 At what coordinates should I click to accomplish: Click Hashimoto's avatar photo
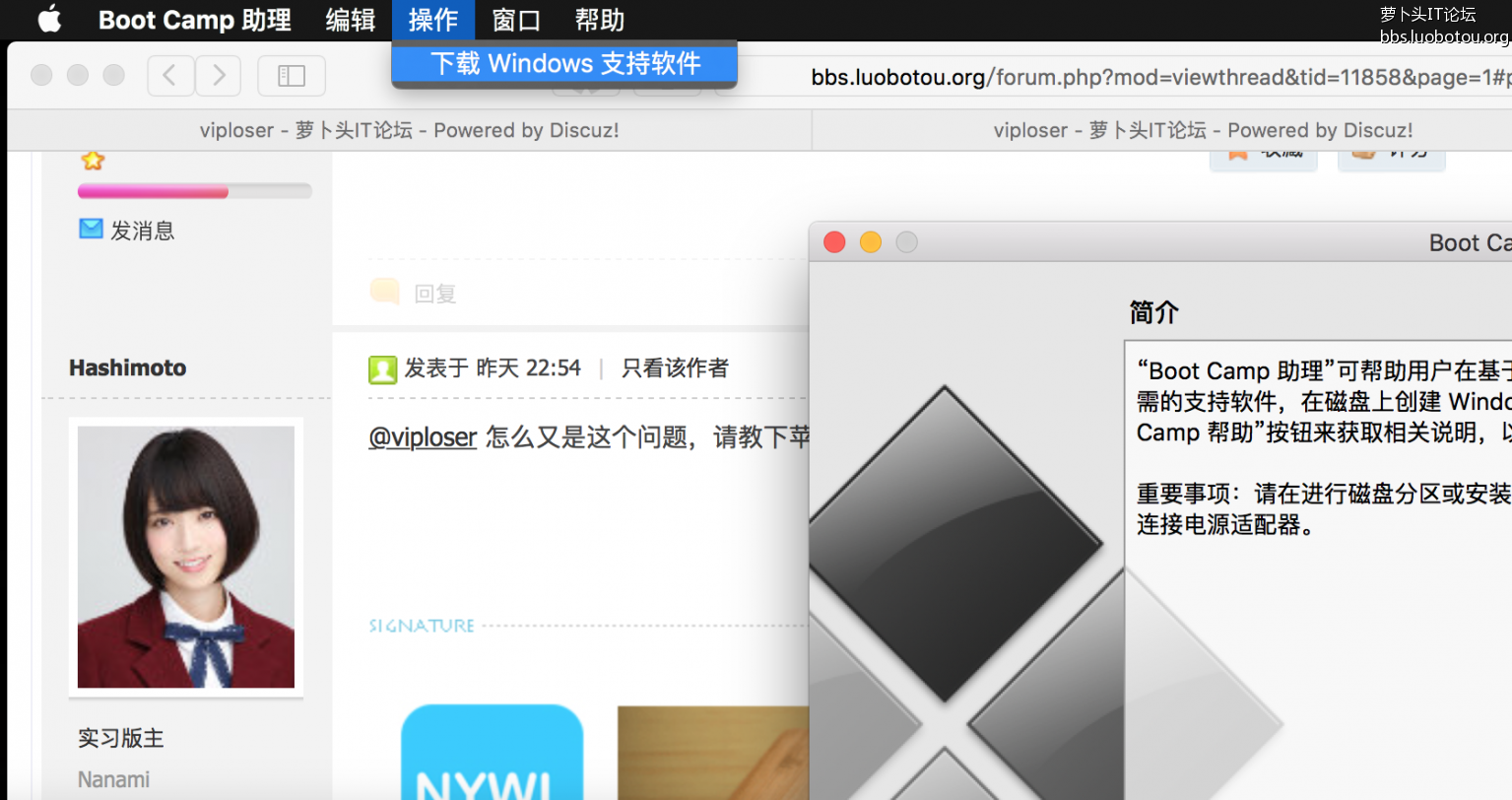coord(186,557)
